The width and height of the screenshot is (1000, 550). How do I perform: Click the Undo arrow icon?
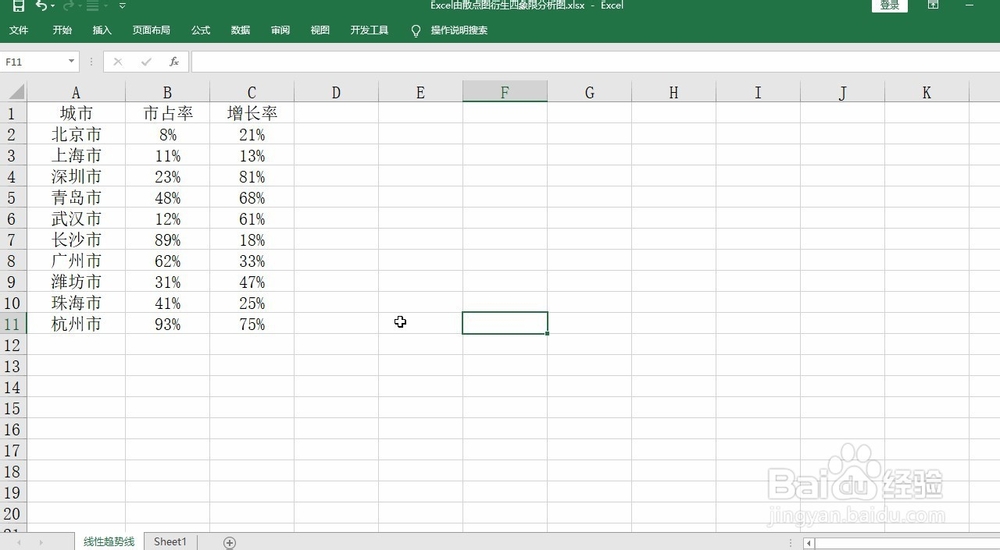pyautogui.click(x=41, y=6)
